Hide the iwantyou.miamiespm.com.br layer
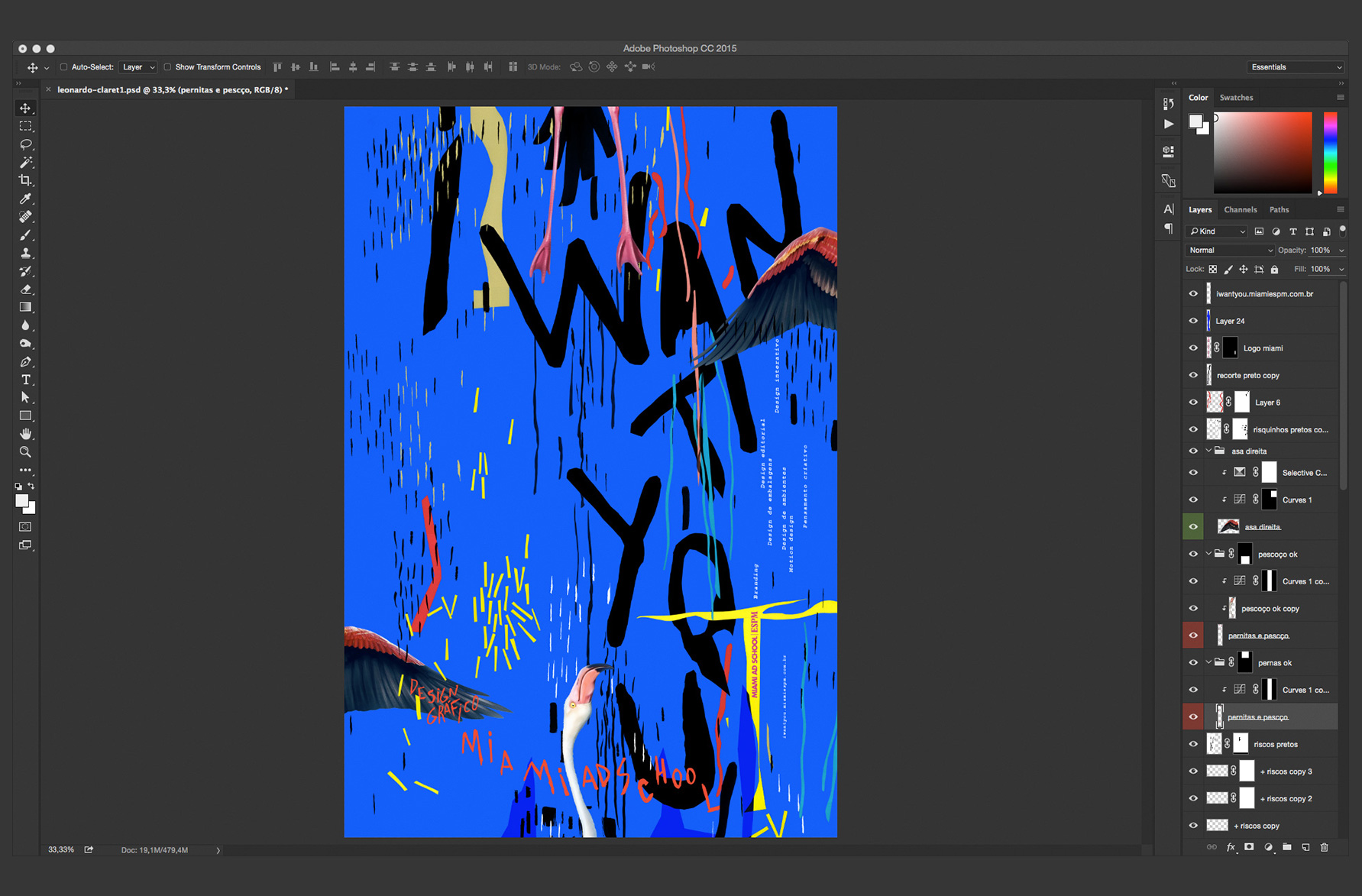The image size is (1362, 896). click(1193, 294)
